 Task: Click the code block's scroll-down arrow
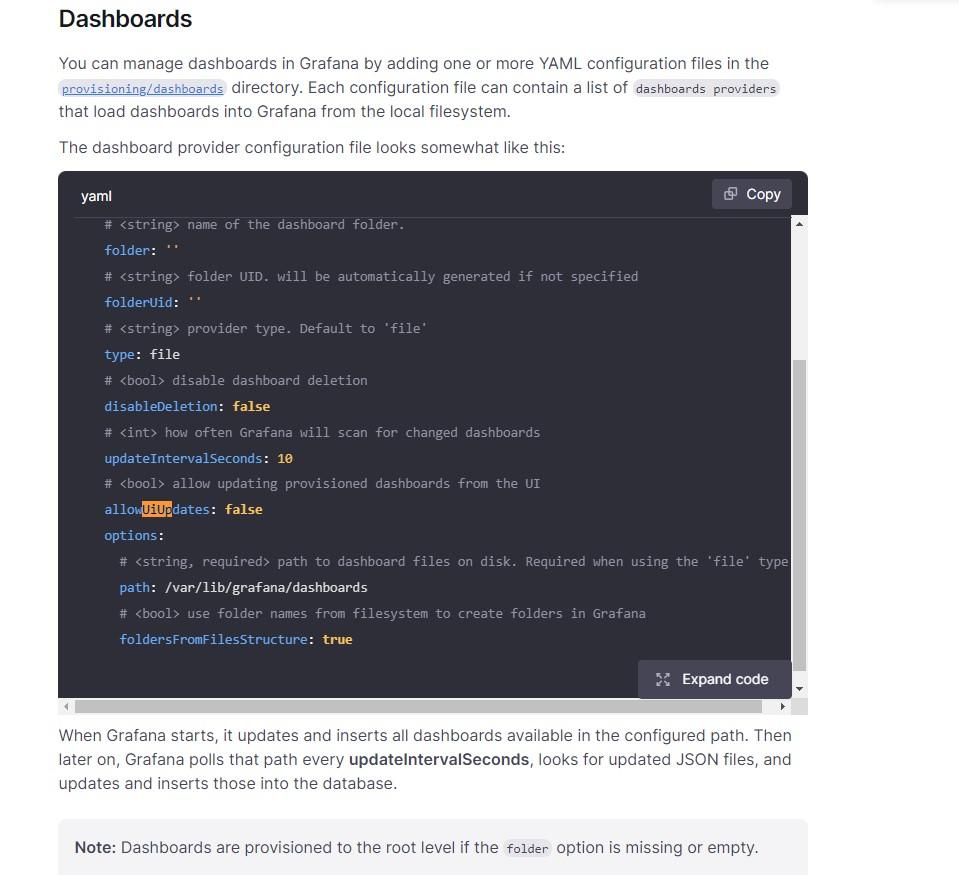coord(799,689)
